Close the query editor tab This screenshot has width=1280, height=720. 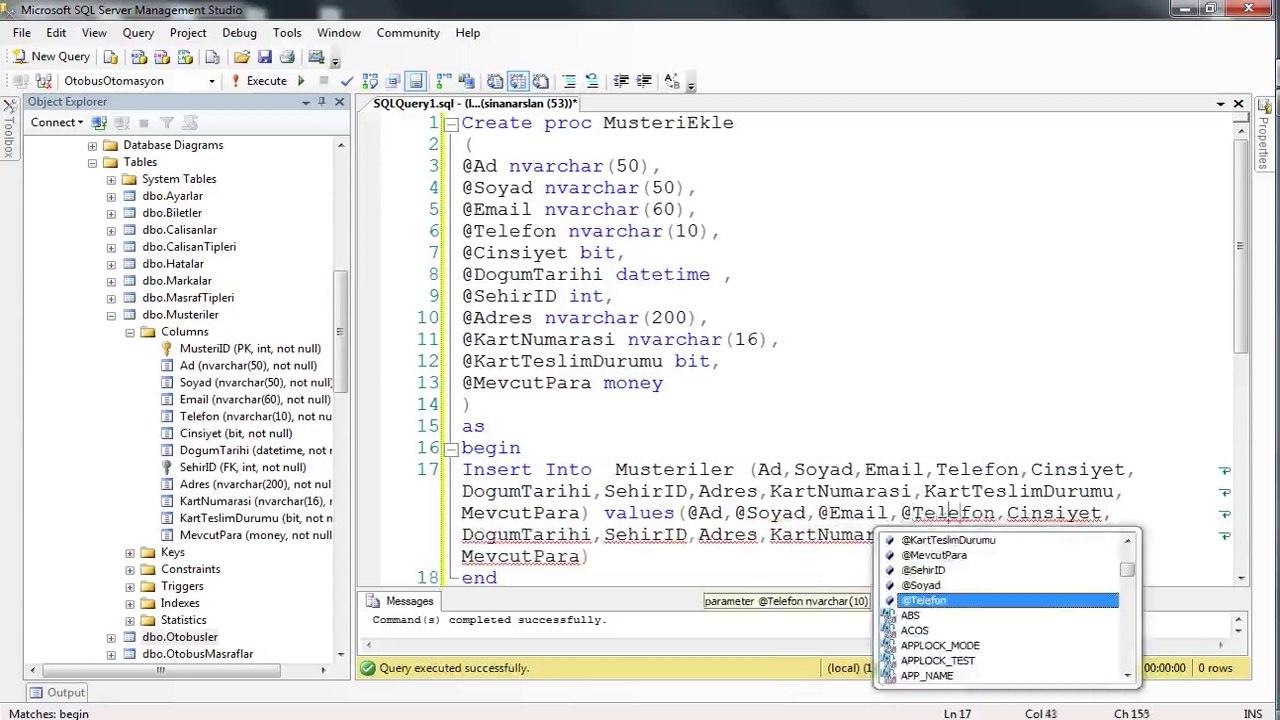(1238, 103)
